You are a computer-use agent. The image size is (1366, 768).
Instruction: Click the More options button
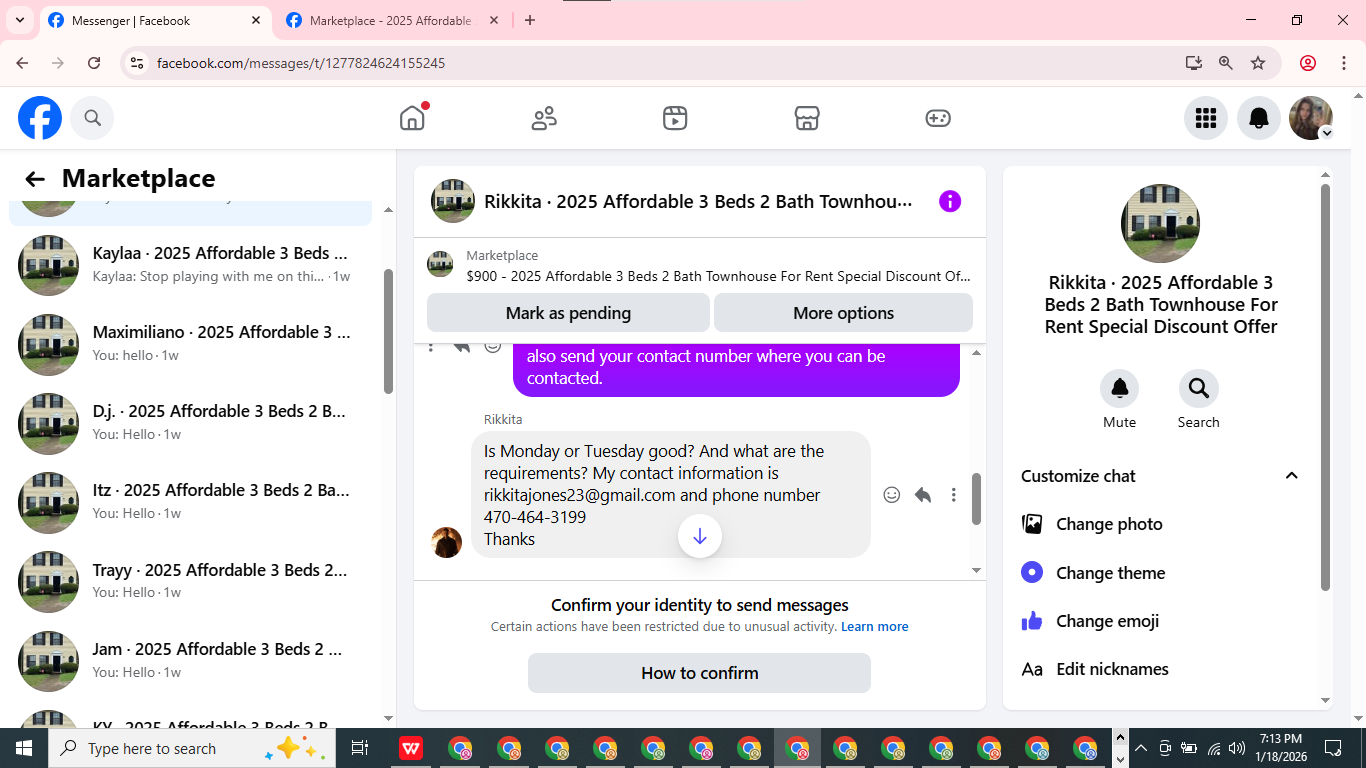pos(843,313)
